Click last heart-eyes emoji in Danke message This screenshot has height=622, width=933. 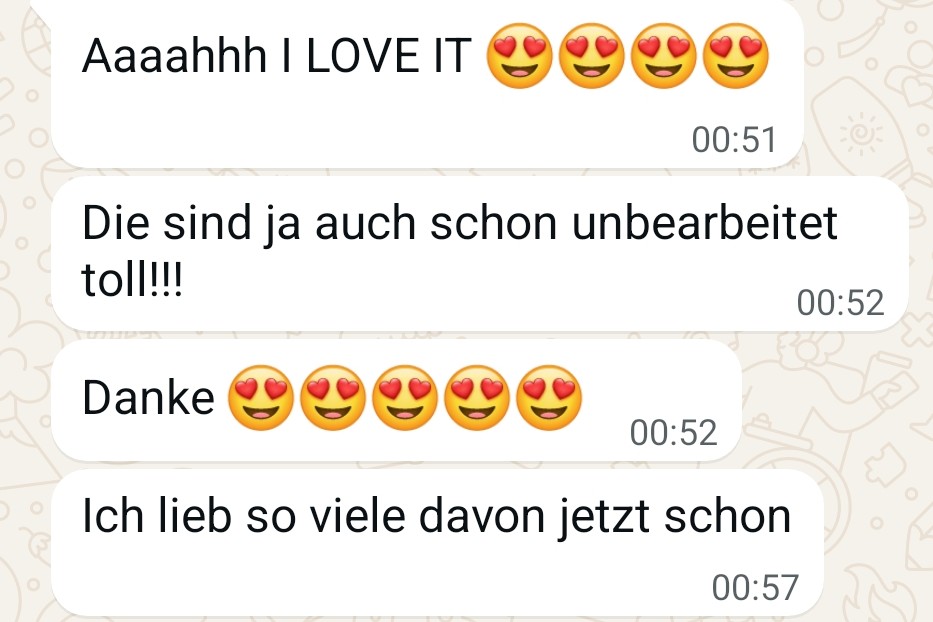click(549, 398)
